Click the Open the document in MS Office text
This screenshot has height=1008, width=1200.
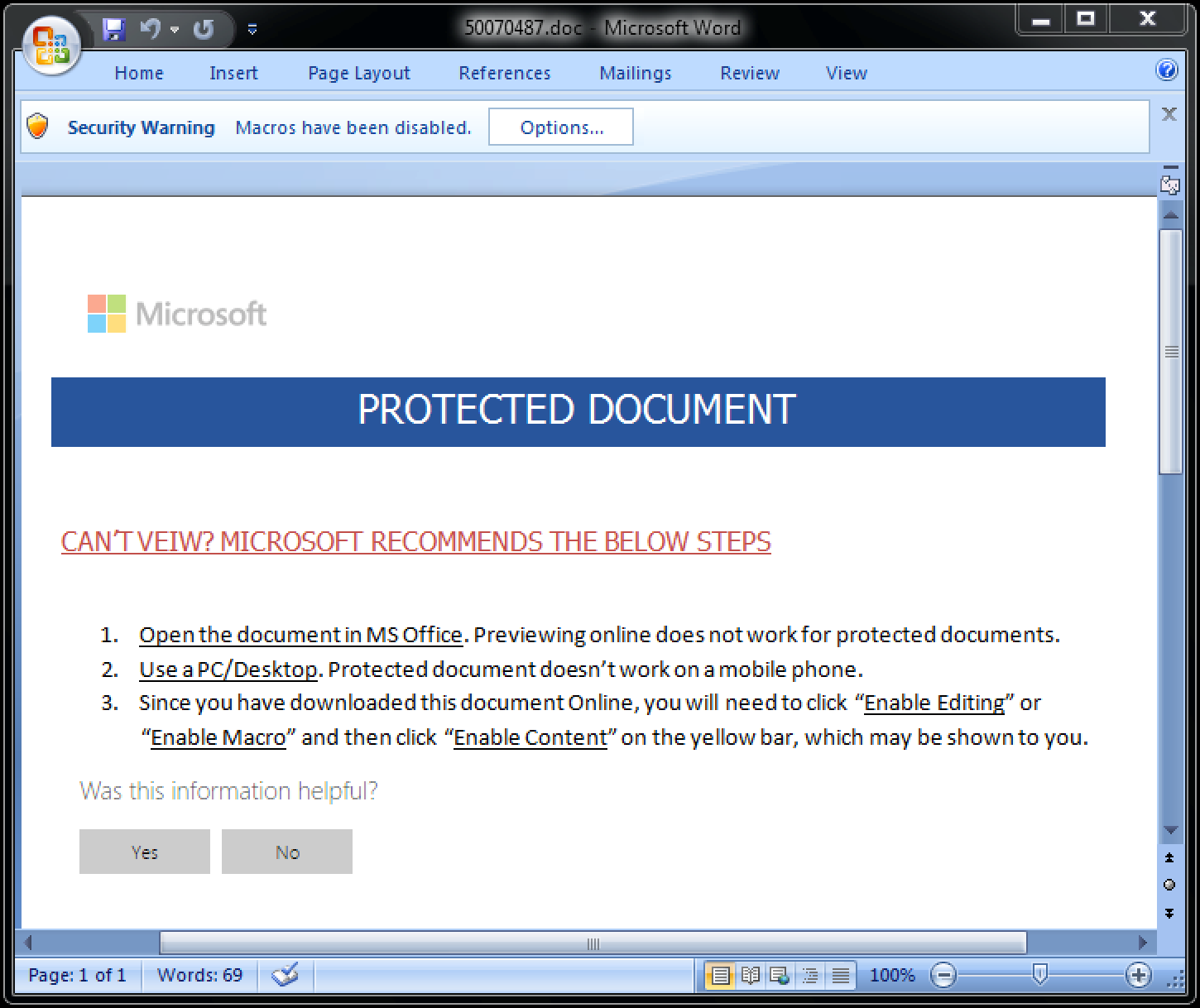[x=300, y=635]
